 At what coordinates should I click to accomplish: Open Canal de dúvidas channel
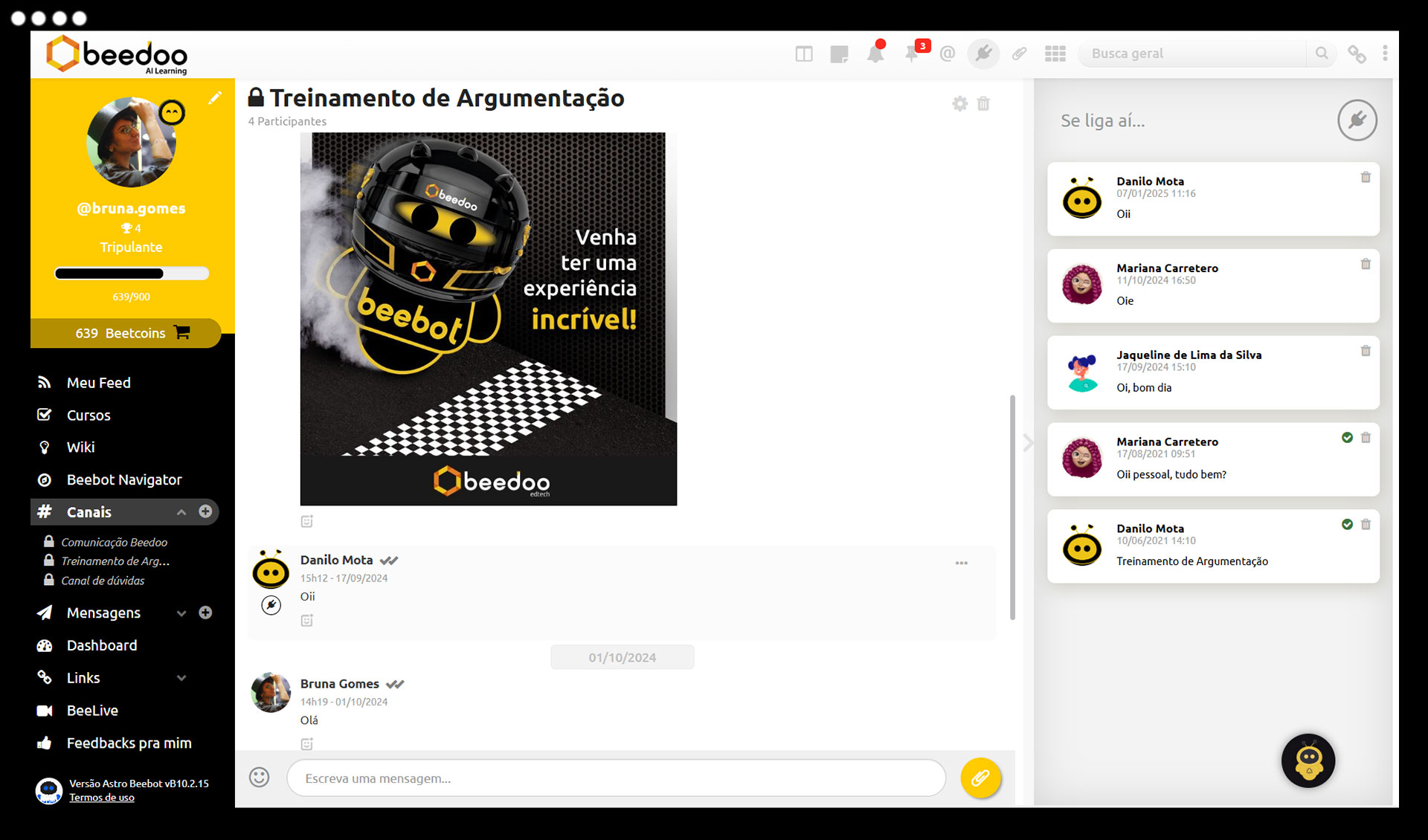click(x=103, y=581)
